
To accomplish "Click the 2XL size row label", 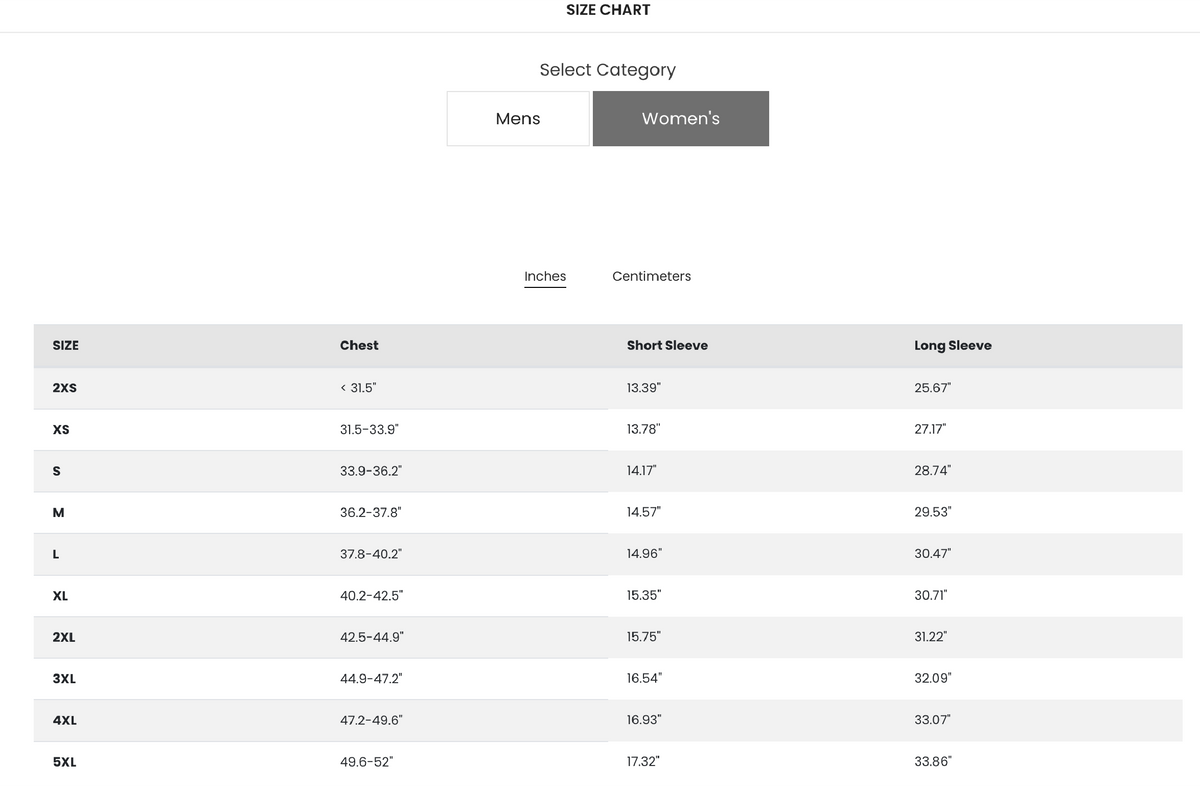I will click(64, 636).
